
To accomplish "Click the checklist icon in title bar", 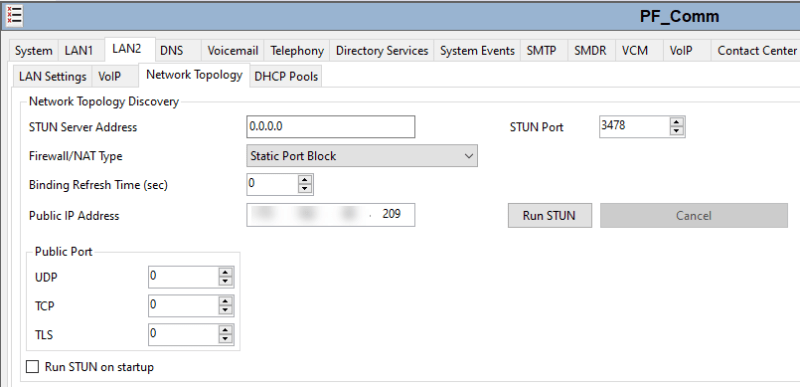I will point(14,16).
